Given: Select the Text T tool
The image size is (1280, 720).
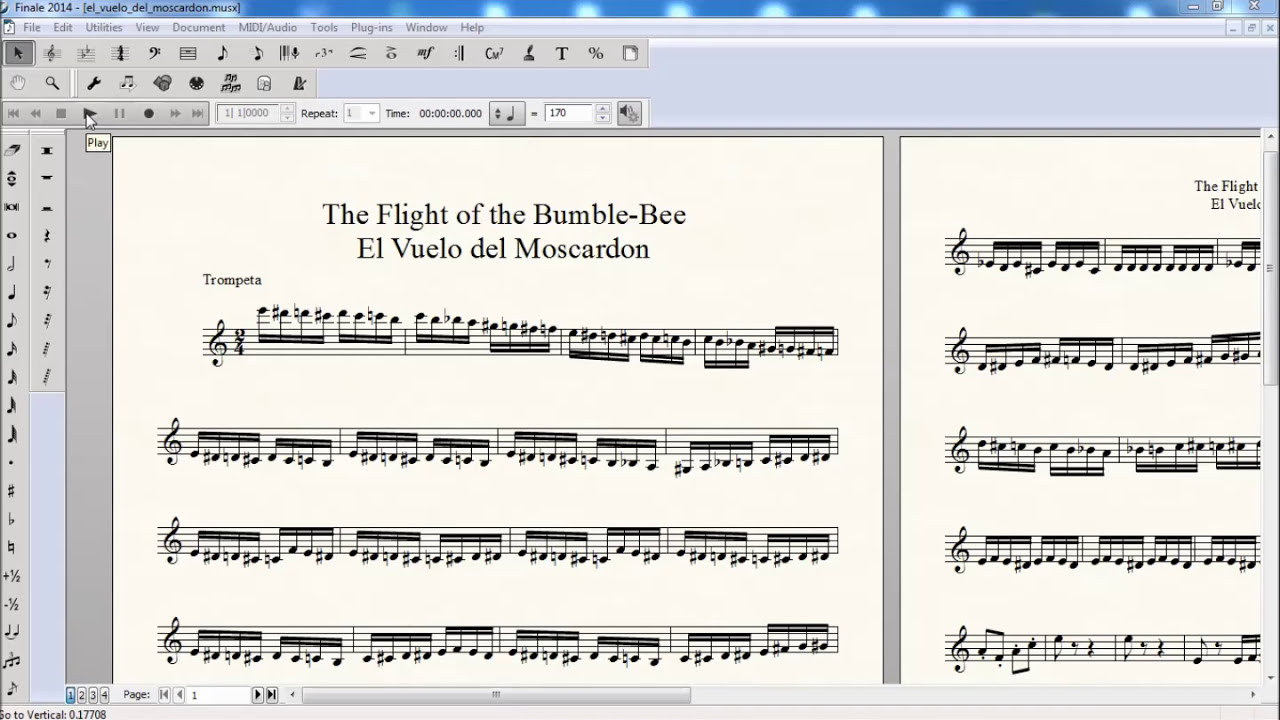Looking at the screenshot, I should pos(561,53).
